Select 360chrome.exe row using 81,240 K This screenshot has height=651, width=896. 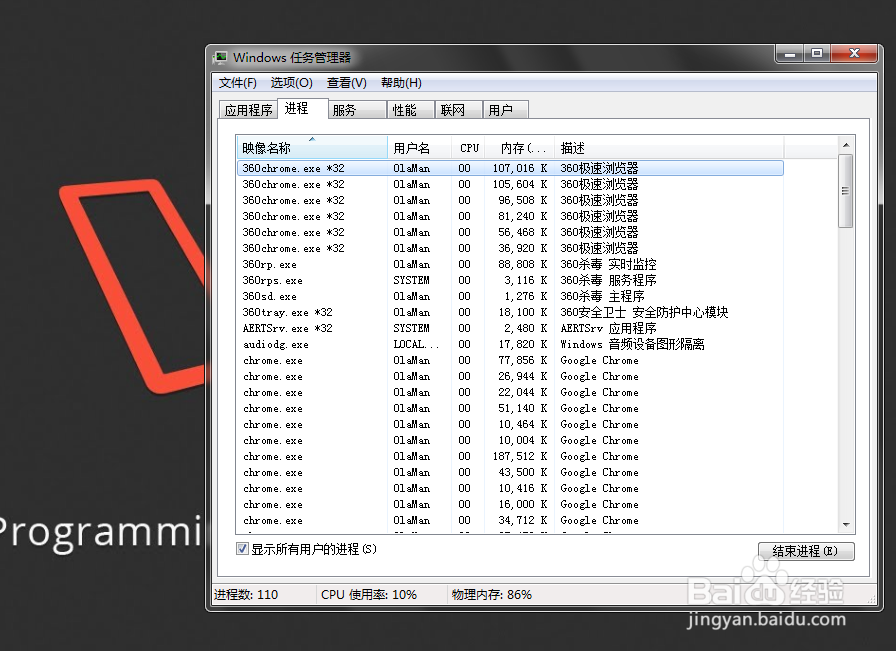pyautogui.click(x=510, y=216)
